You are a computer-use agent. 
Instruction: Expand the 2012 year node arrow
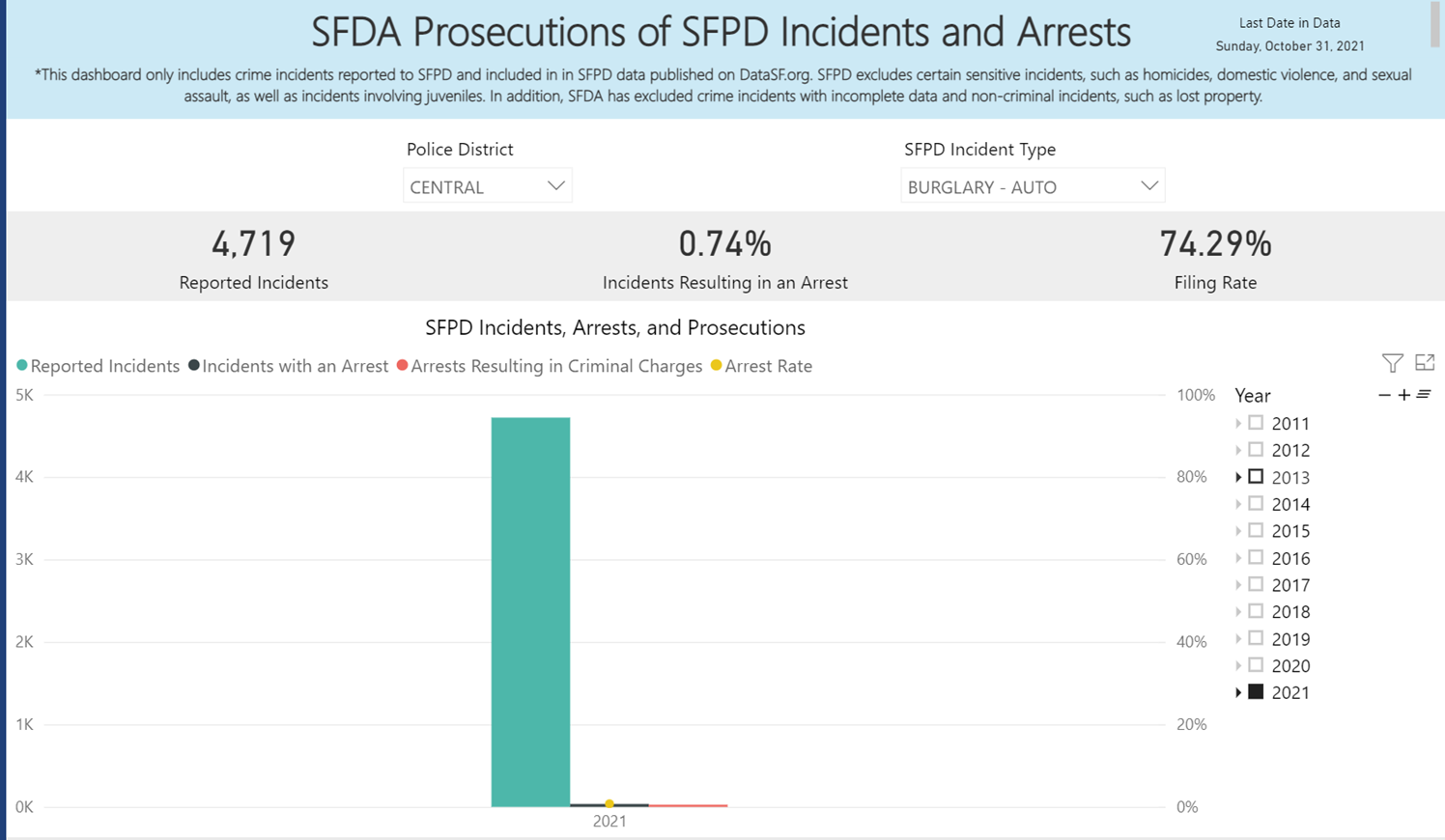click(1238, 451)
